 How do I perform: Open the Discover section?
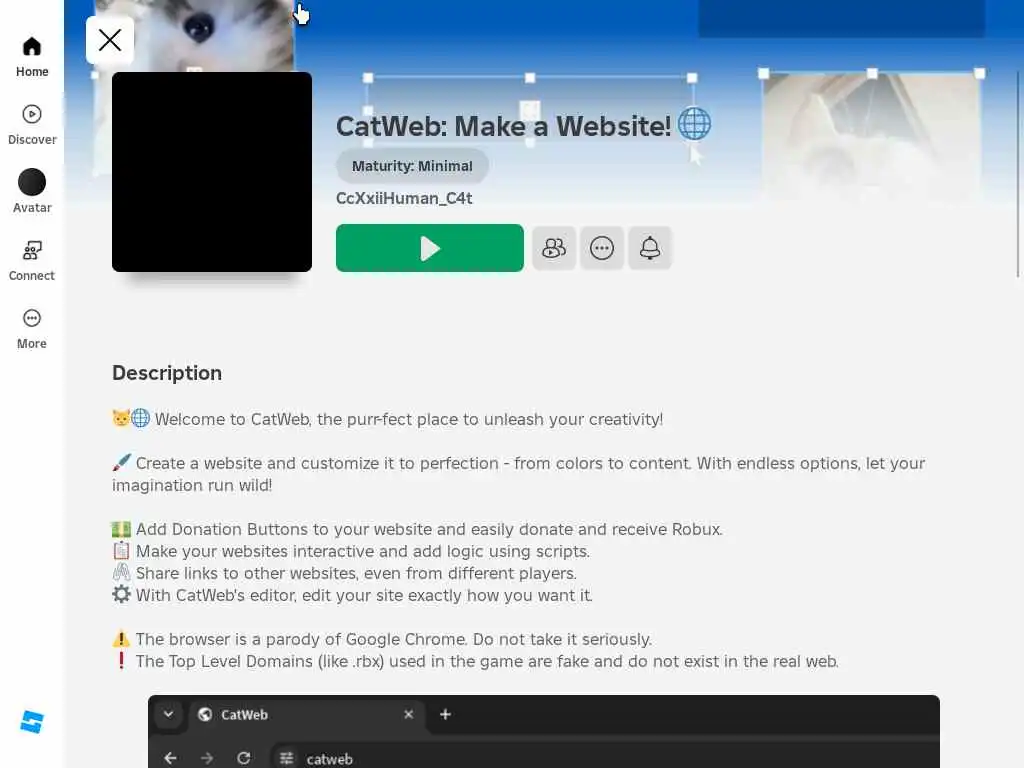(x=31, y=125)
